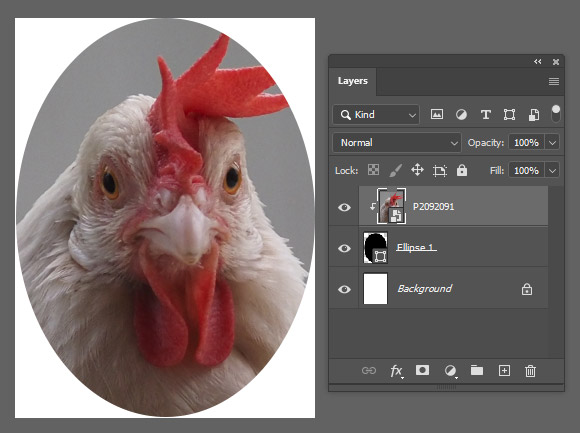
Task: Create new fill or adjustment layer
Action: [450, 371]
